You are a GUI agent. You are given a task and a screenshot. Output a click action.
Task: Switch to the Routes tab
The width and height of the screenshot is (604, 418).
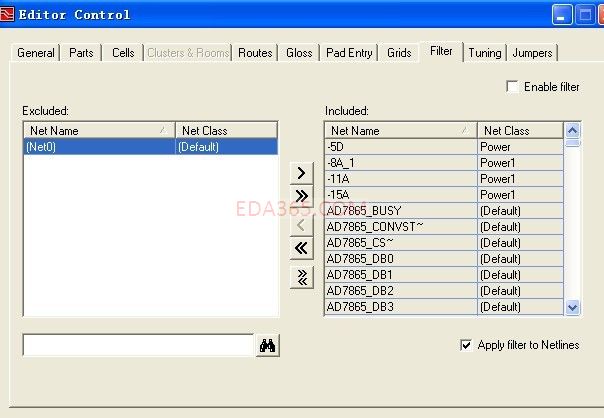[255, 53]
